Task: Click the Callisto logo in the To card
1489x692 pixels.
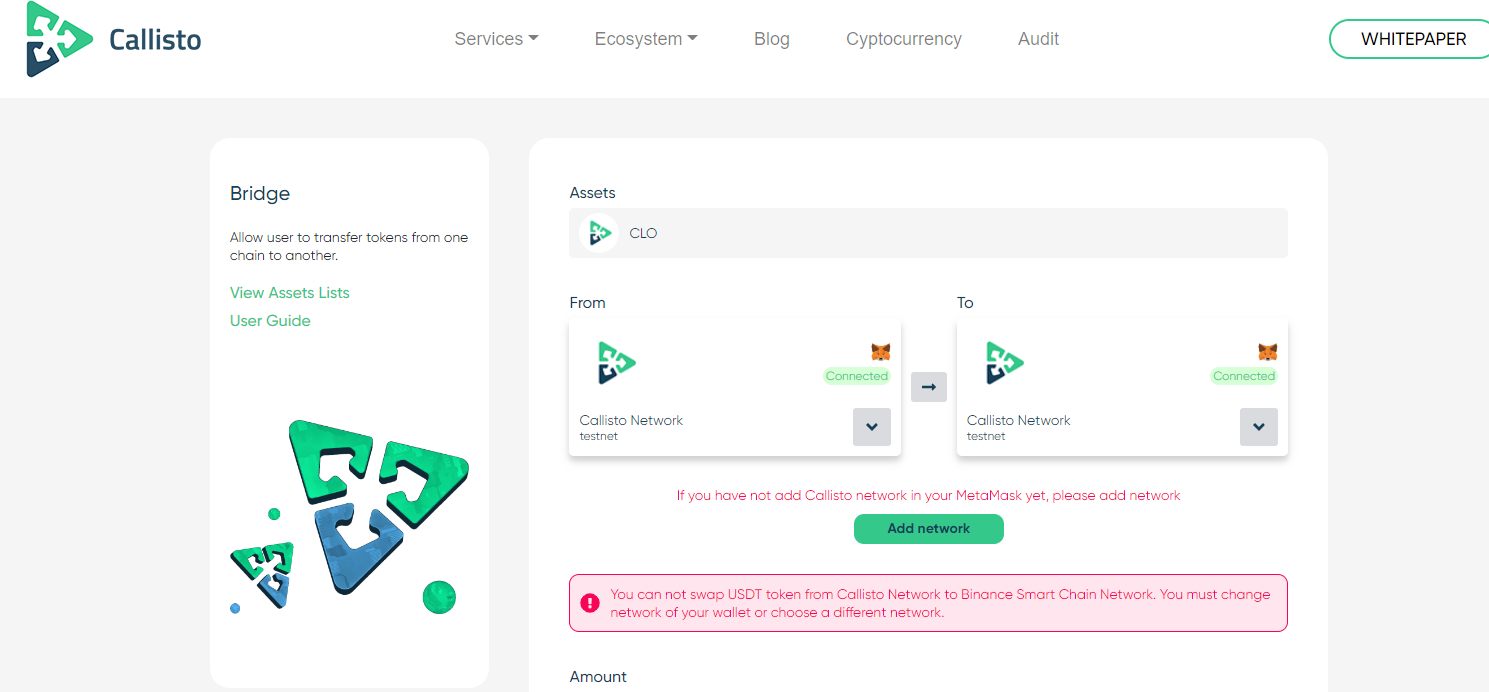Action: [1005, 363]
